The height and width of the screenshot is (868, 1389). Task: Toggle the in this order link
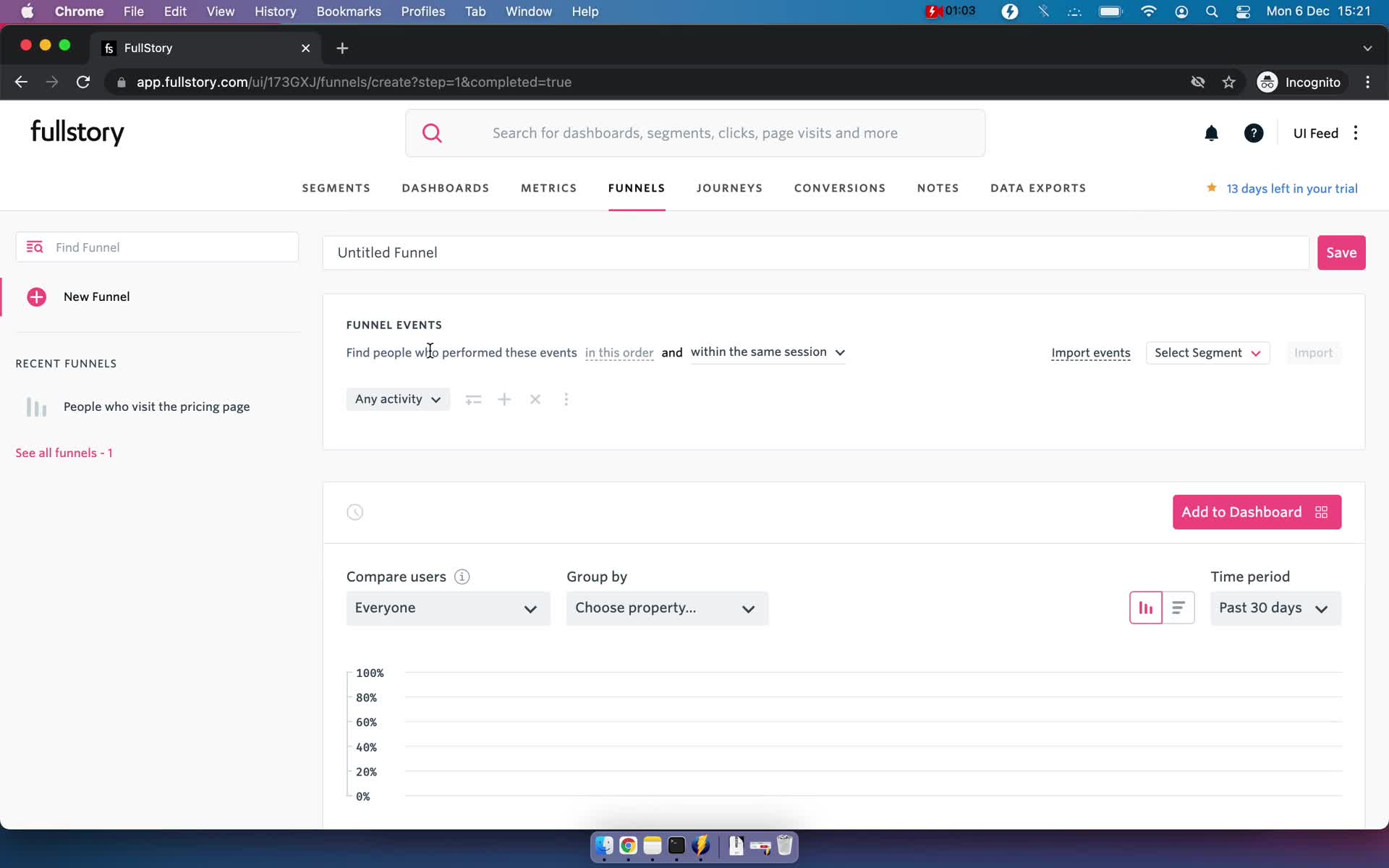click(618, 352)
